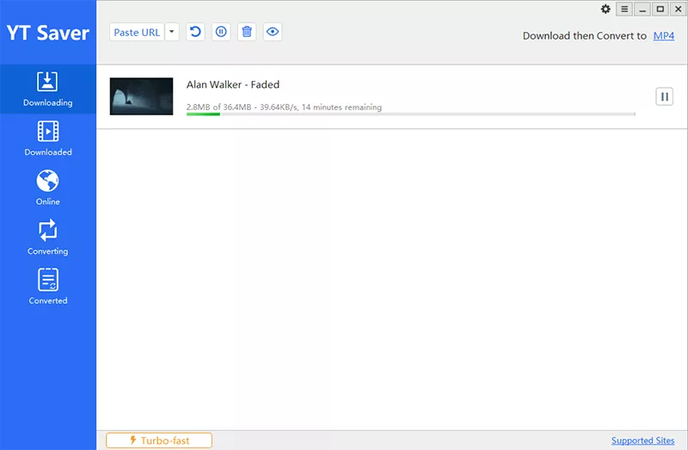Switch to the Downloading tab
688x450 pixels.
[48, 90]
